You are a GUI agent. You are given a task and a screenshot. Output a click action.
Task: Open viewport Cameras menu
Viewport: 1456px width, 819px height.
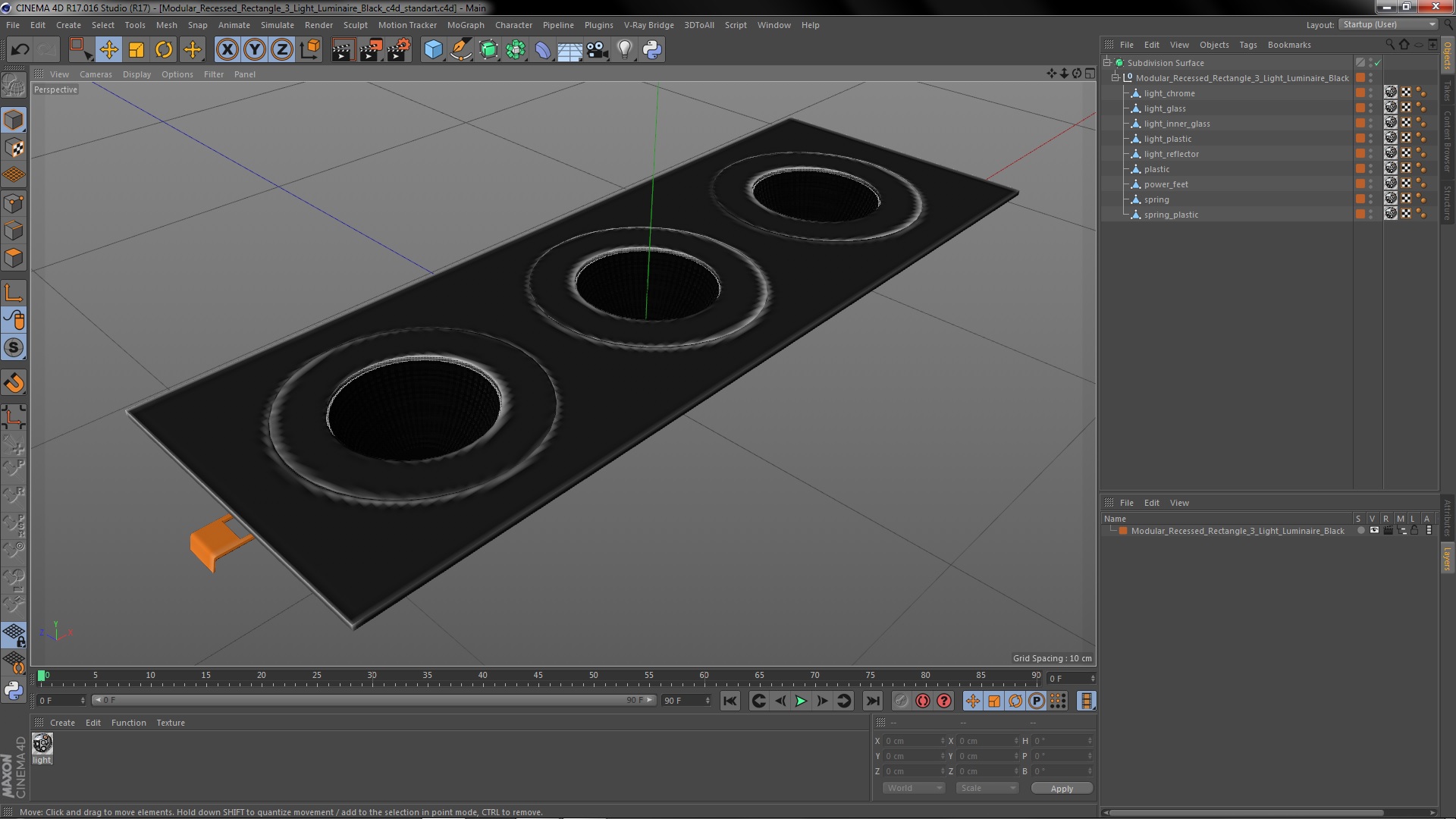tap(96, 74)
